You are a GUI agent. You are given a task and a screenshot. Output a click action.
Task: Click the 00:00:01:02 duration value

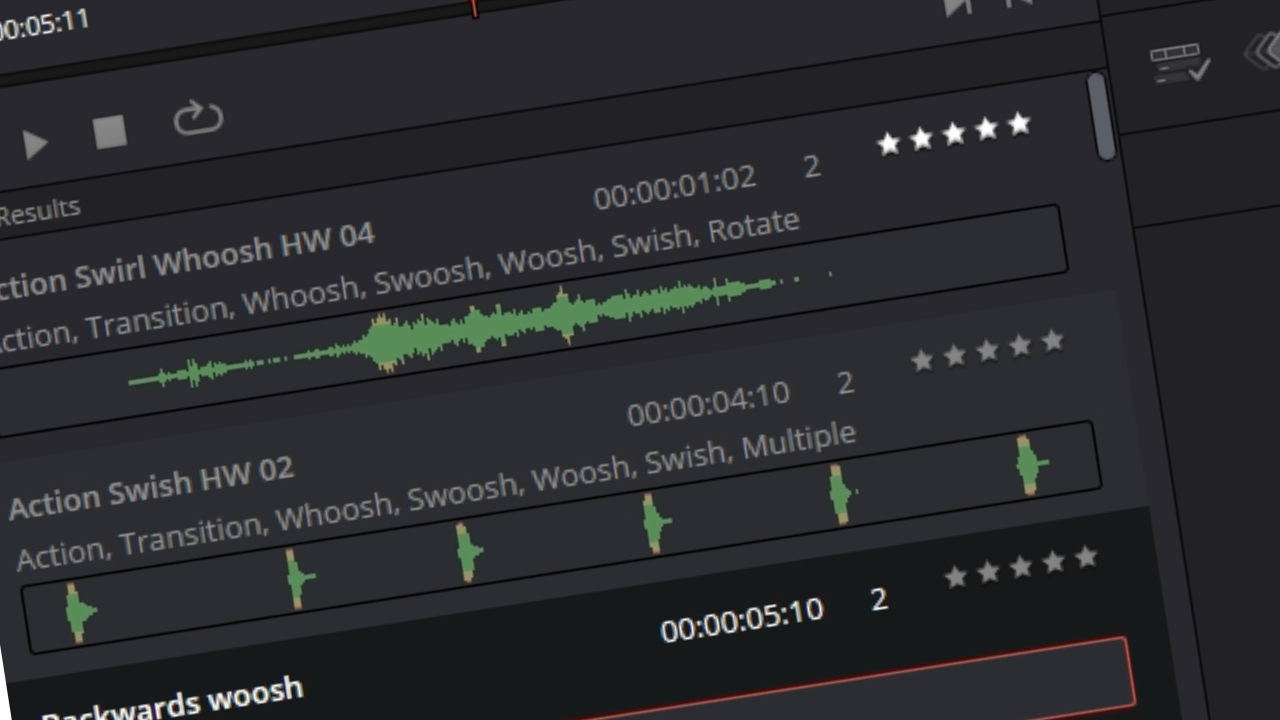(x=675, y=188)
